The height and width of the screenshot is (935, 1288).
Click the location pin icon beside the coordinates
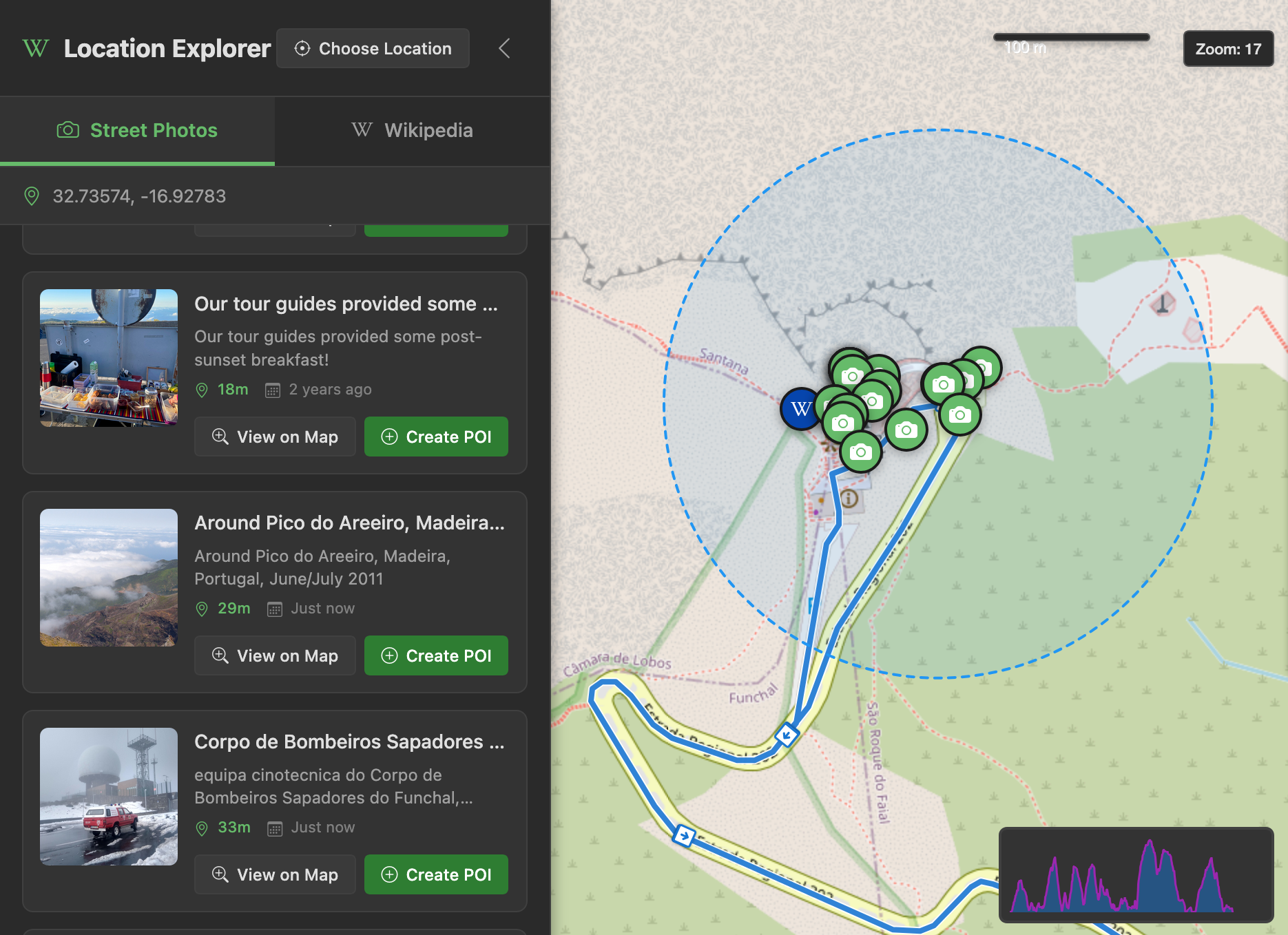pyautogui.click(x=32, y=196)
